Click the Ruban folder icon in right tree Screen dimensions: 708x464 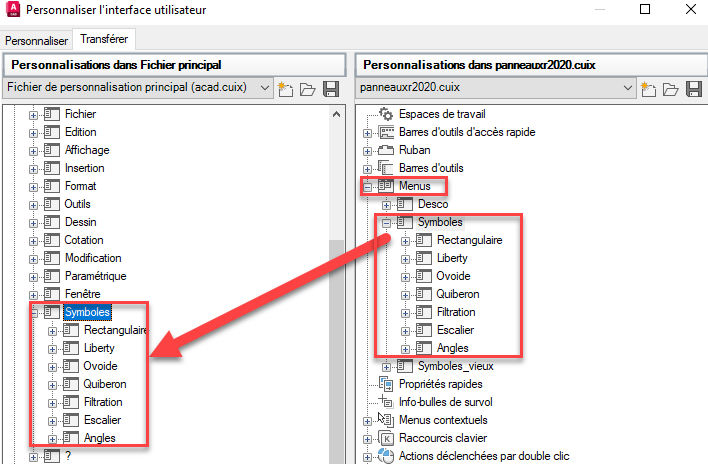click(x=386, y=150)
